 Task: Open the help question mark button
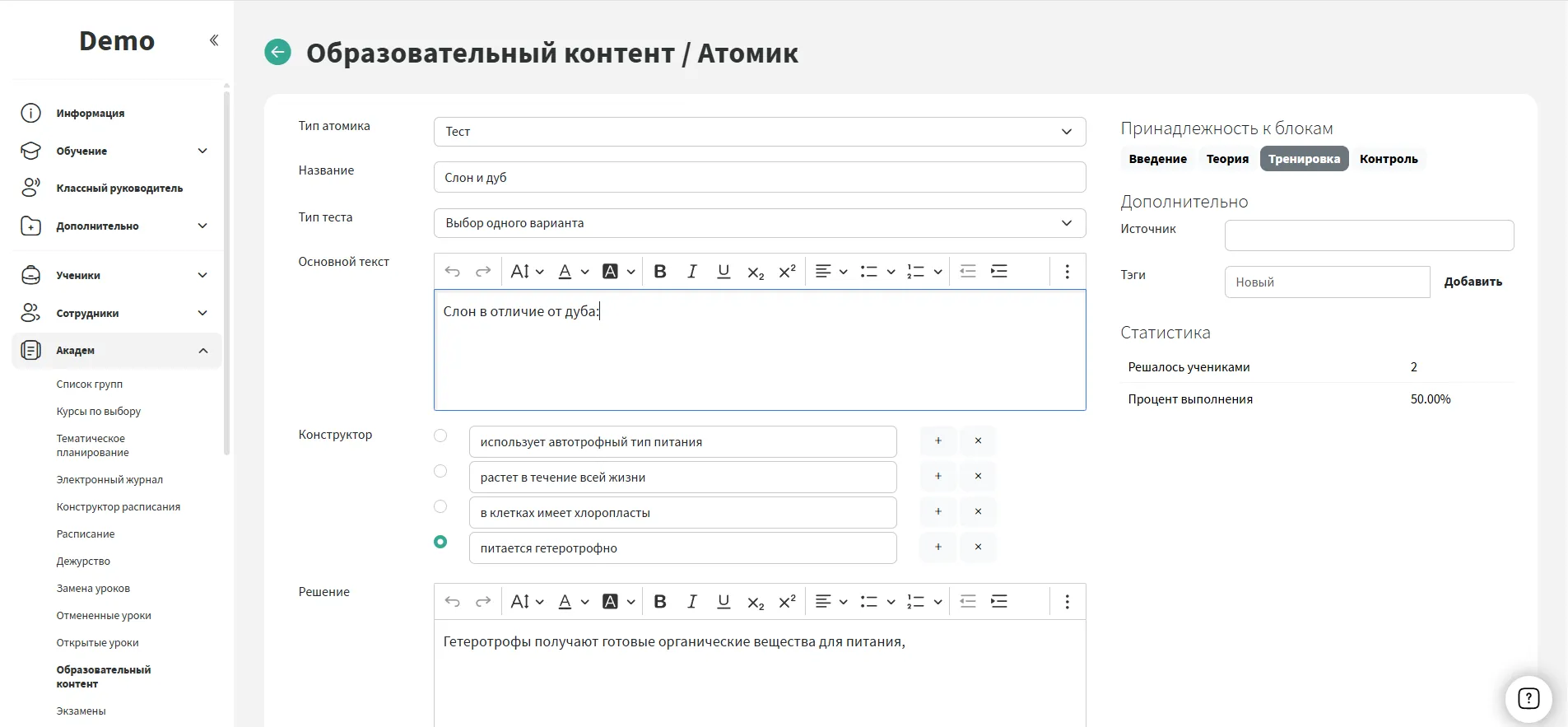point(1528,699)
